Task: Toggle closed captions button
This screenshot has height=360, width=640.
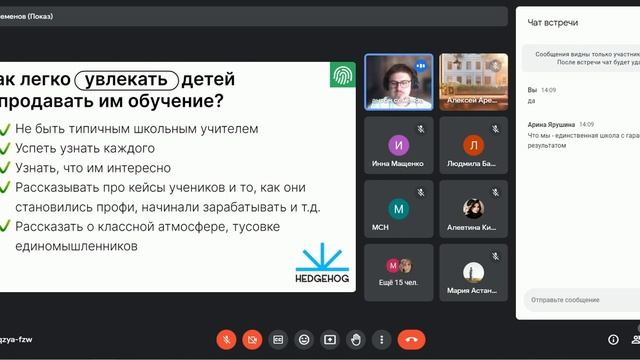Action: [278, 340]
